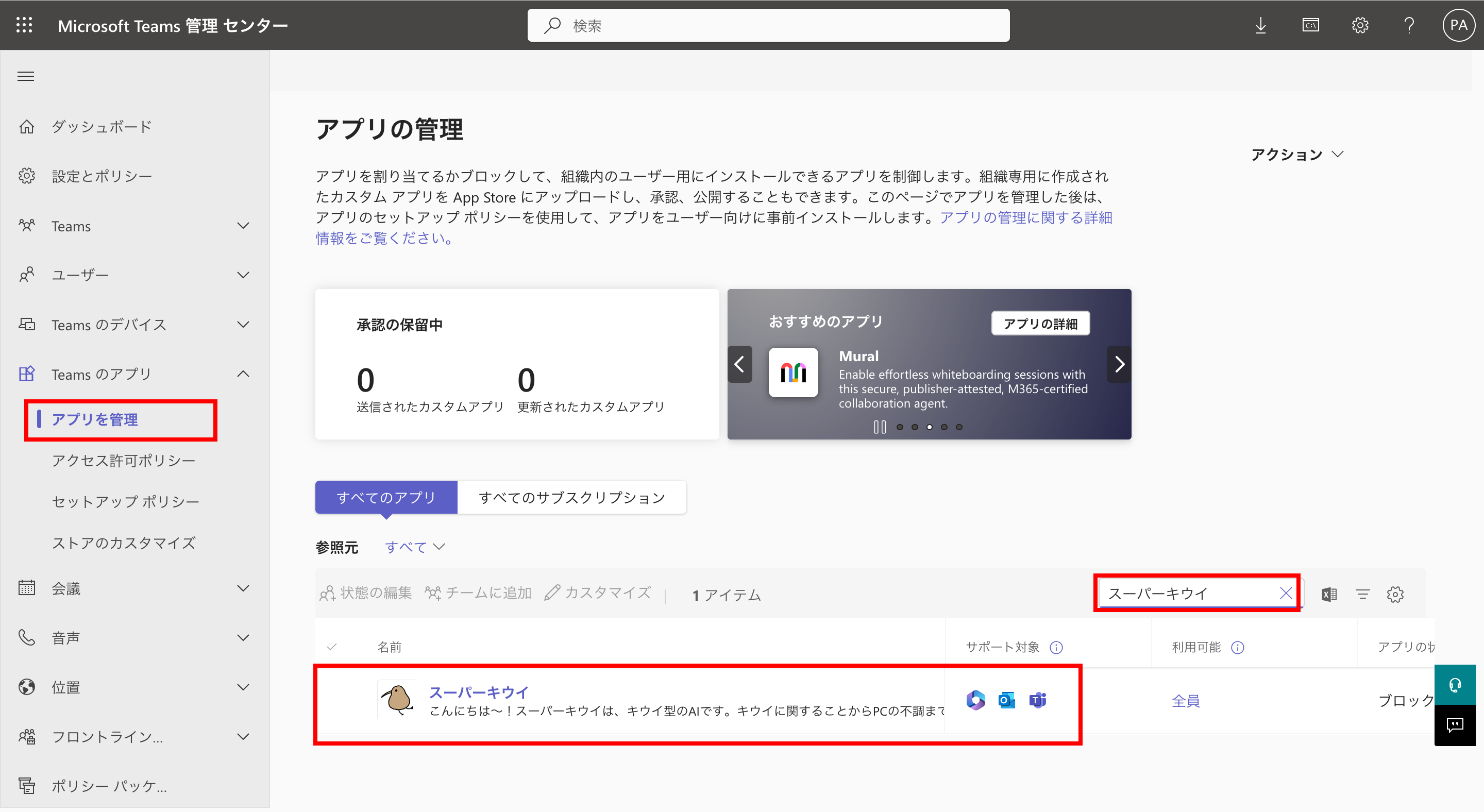Image resolution: width=1484 pixels, height=812 pixels.
Task: Click the Outlook icon in スーパーキウイ row
Action: click(1006, 700)
